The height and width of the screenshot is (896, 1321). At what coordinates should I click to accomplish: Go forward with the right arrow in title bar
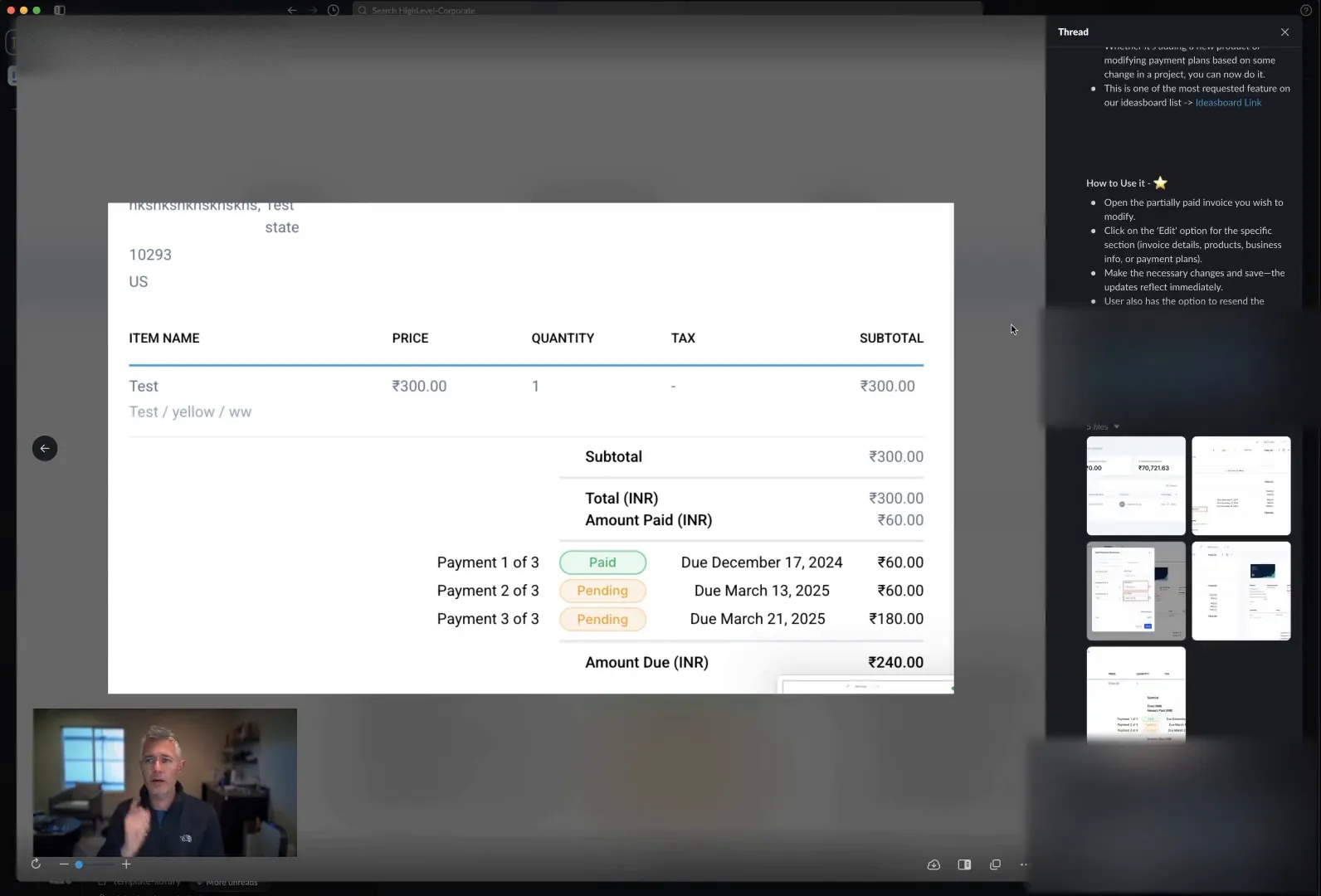[313, 10]
